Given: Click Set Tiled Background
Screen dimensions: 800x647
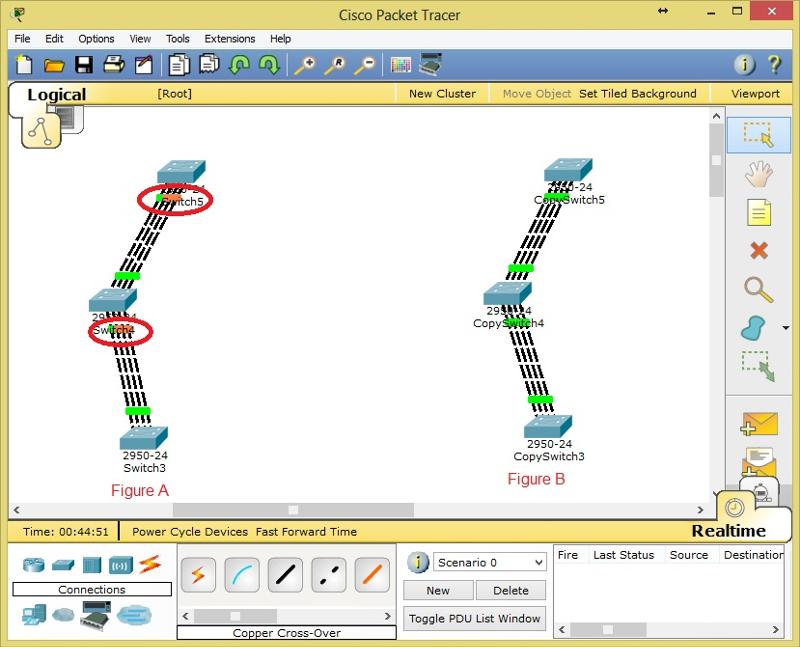Looking at the screenshot, I should coord(638,94).
